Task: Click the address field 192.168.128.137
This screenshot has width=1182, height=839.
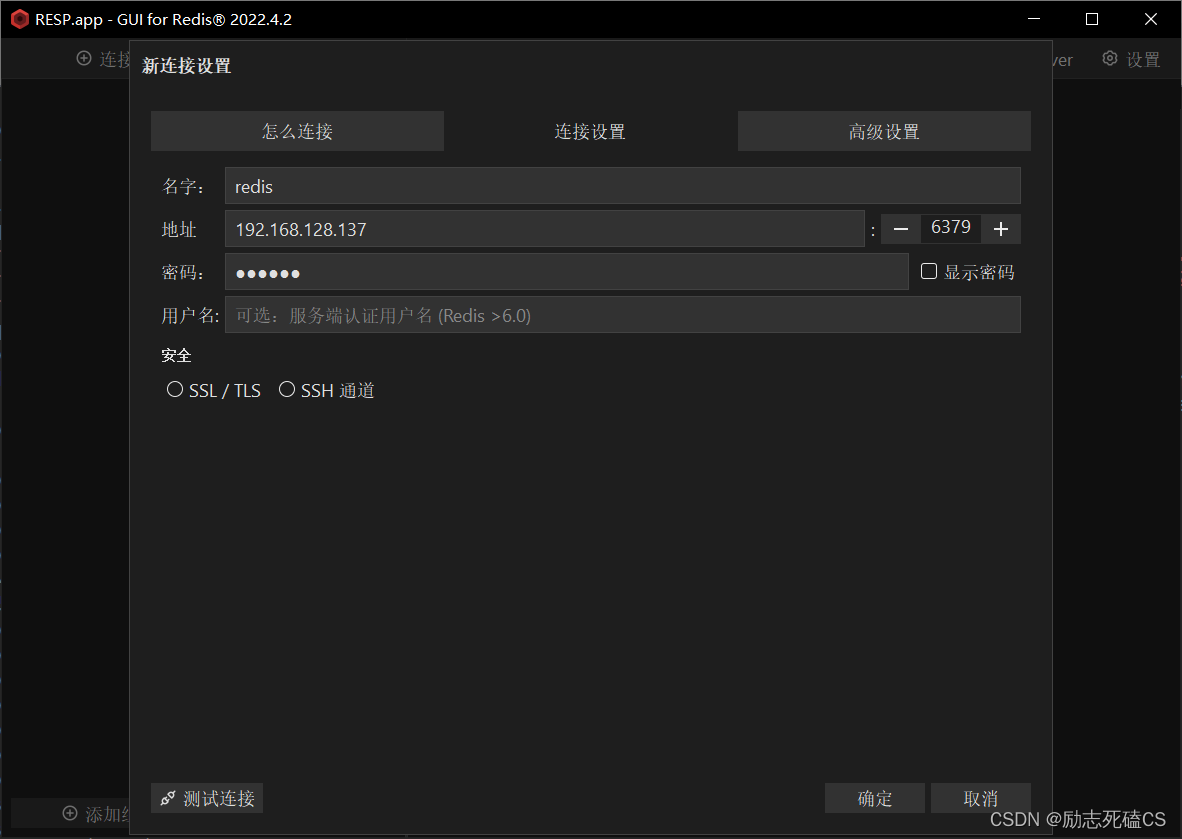Action: [x=544, y=229]
